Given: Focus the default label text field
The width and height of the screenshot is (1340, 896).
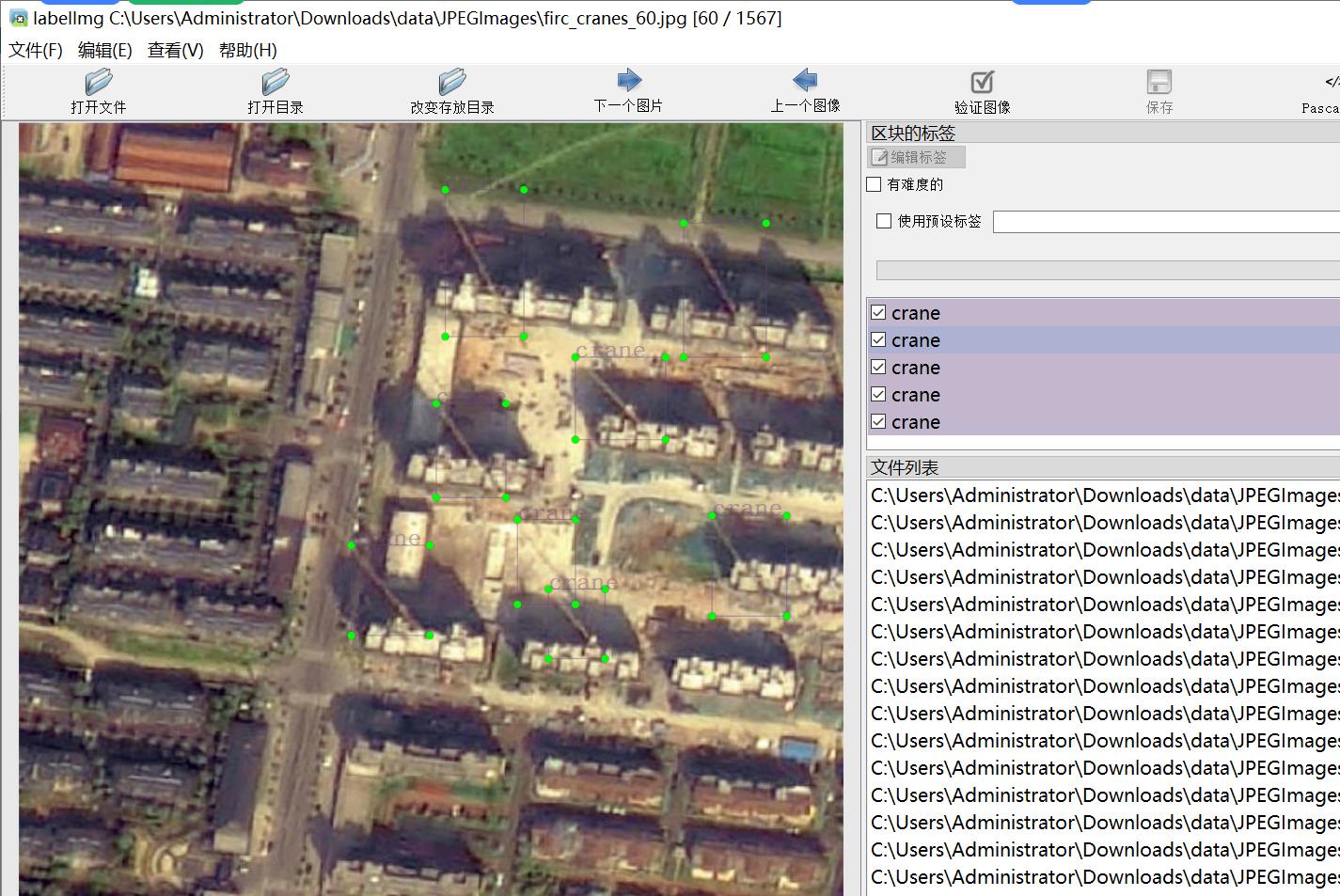Looking at the screenshot, I should click(1166, 222).
